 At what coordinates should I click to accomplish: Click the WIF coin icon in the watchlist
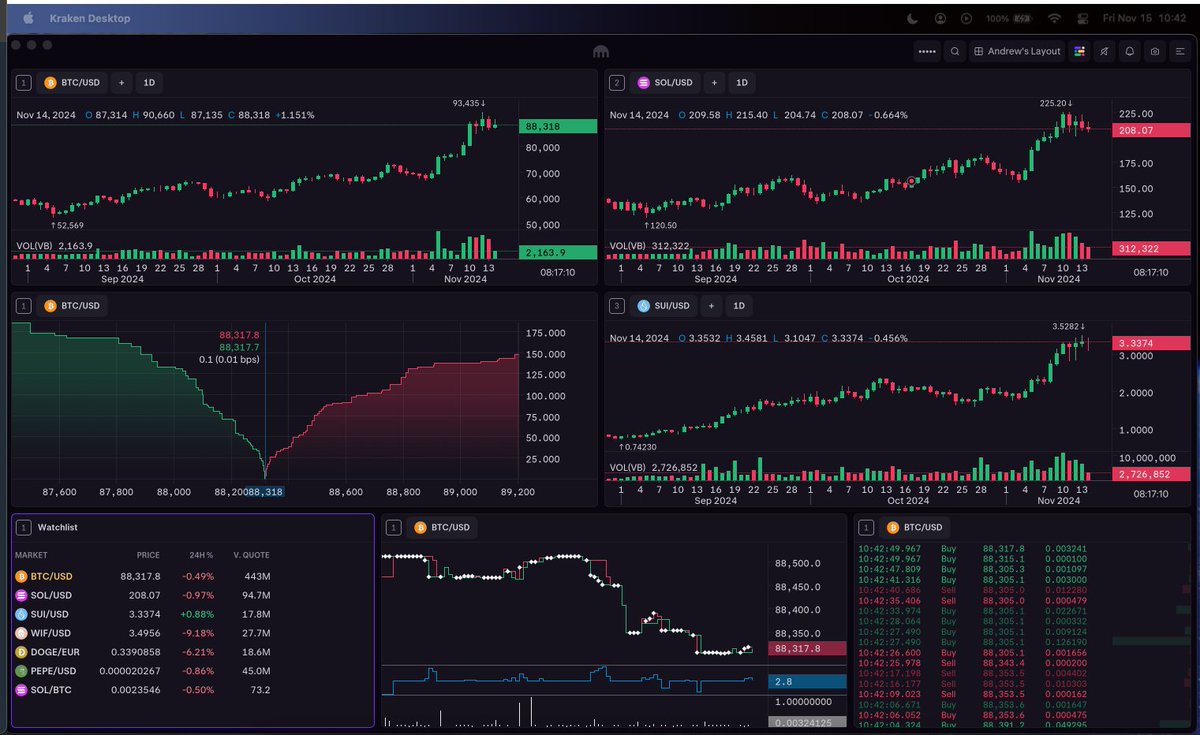[x=21, y=633]
